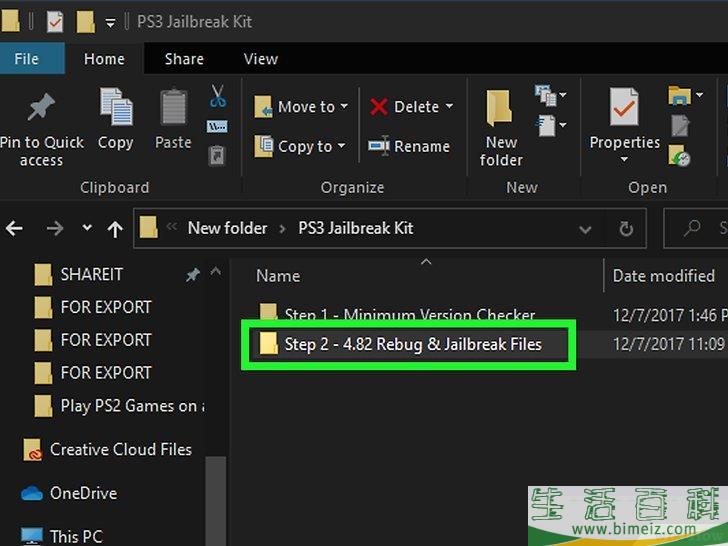Click the title bar New folder quick icon

point(85,22)
